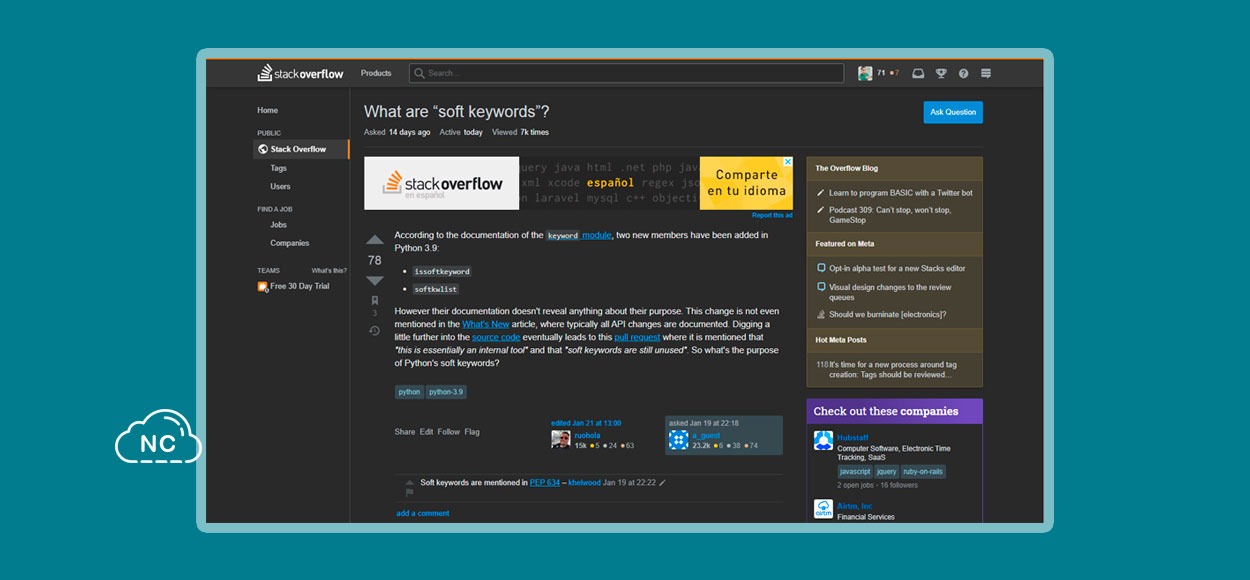1250x580 pixels.
Task: Click Share under the question
Action: point(404,432)
